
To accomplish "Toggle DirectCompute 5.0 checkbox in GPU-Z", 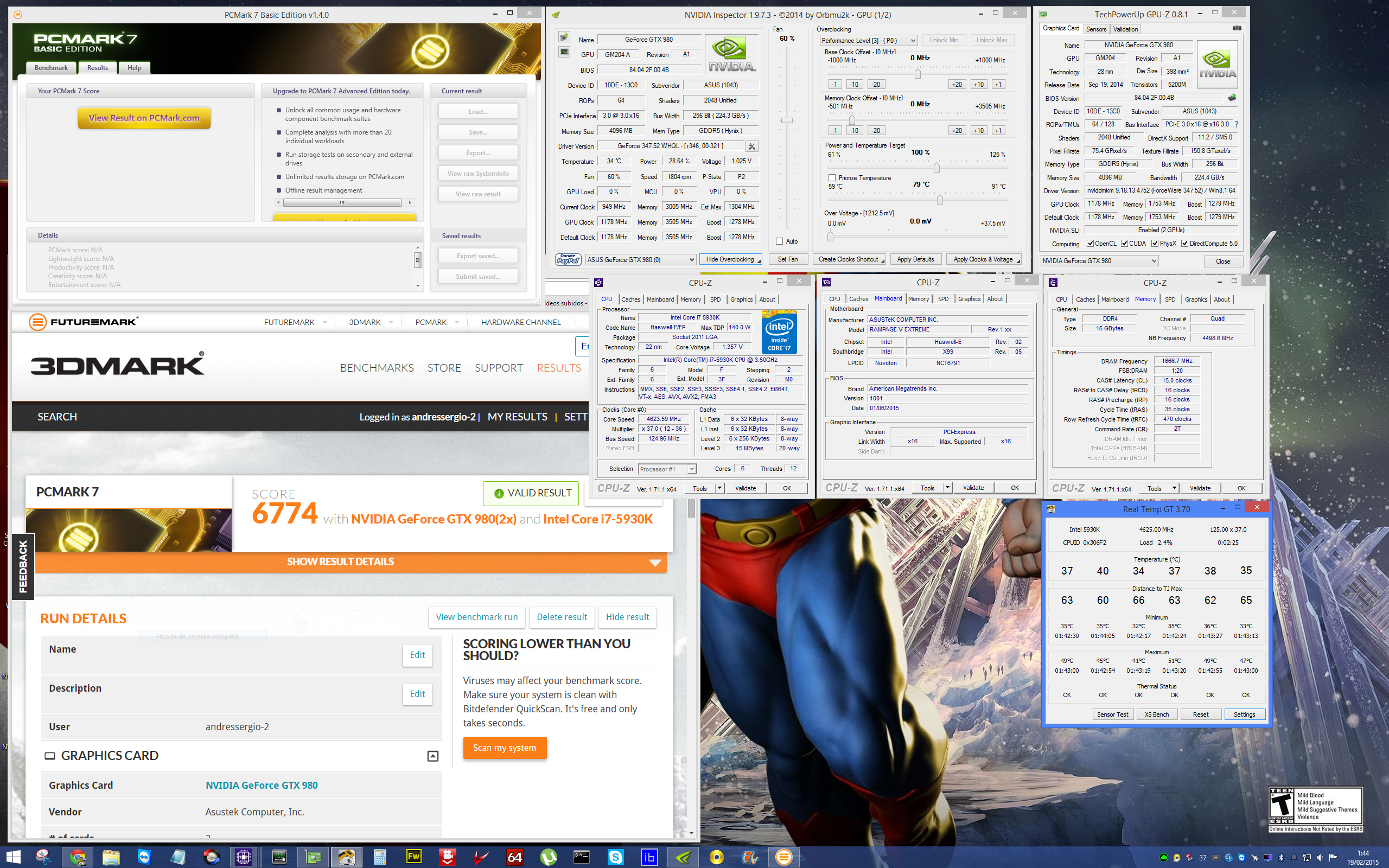I will [1184, 244].
